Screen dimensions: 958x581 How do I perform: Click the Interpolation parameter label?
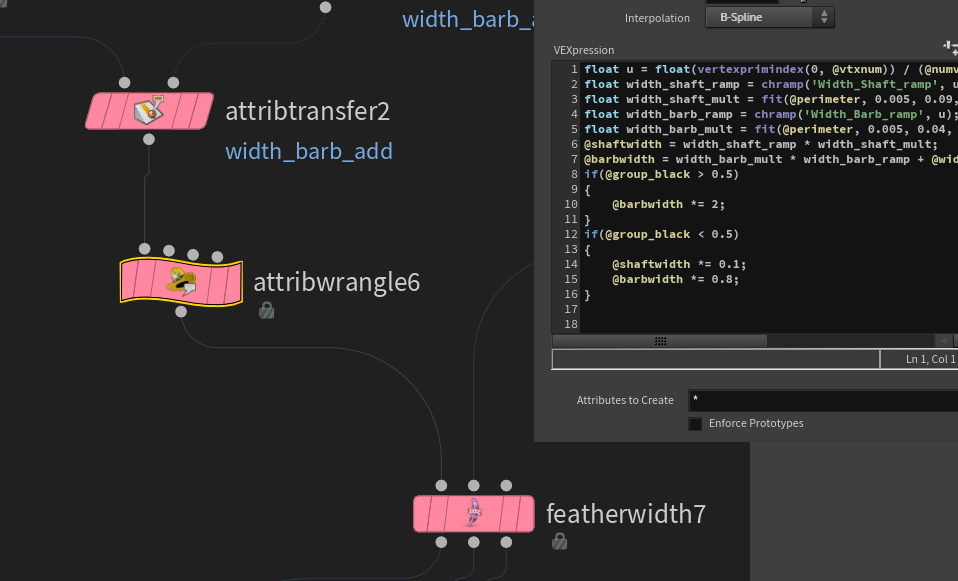coord(657,18)
